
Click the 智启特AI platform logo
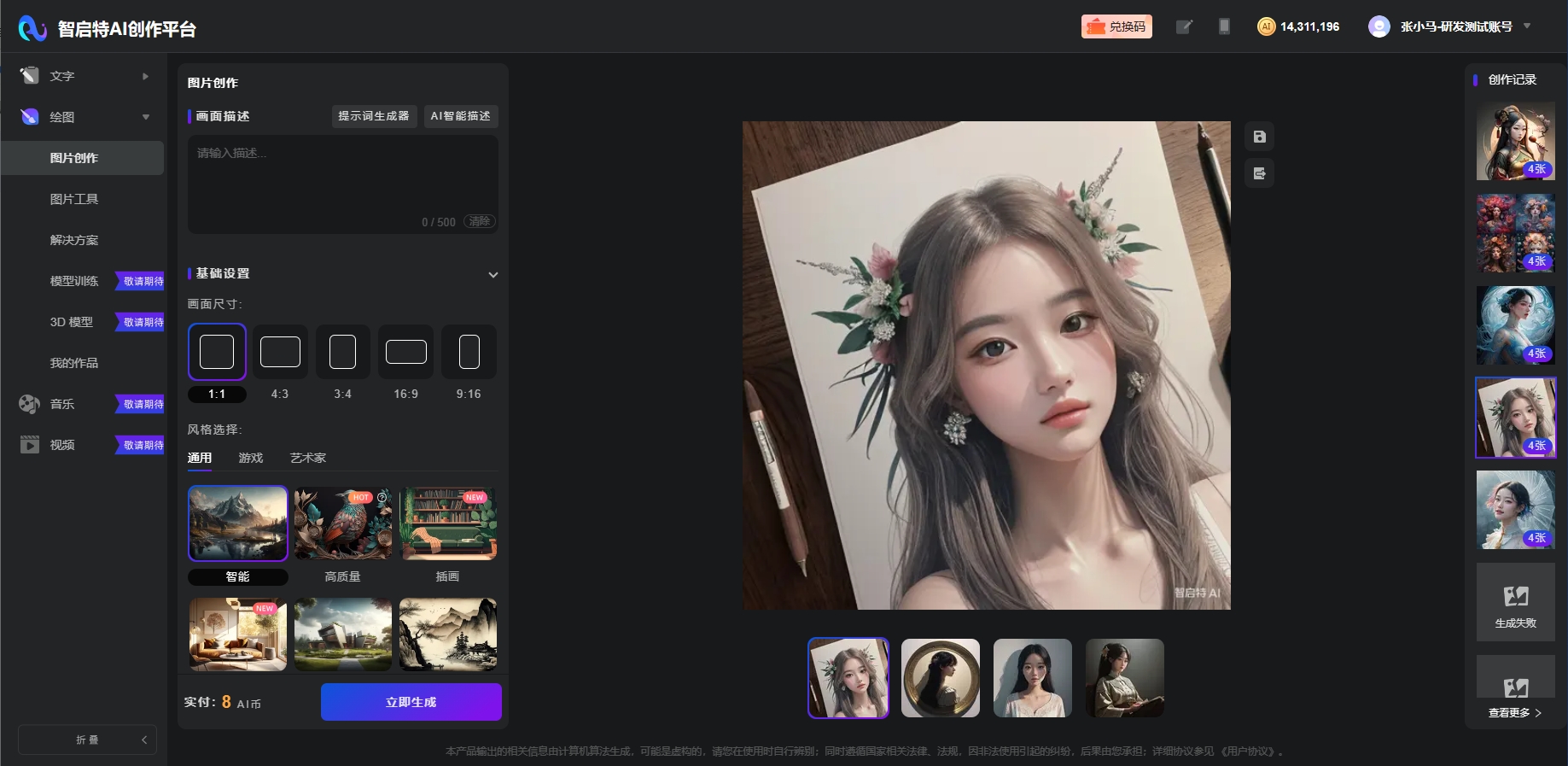coord(32,28)
